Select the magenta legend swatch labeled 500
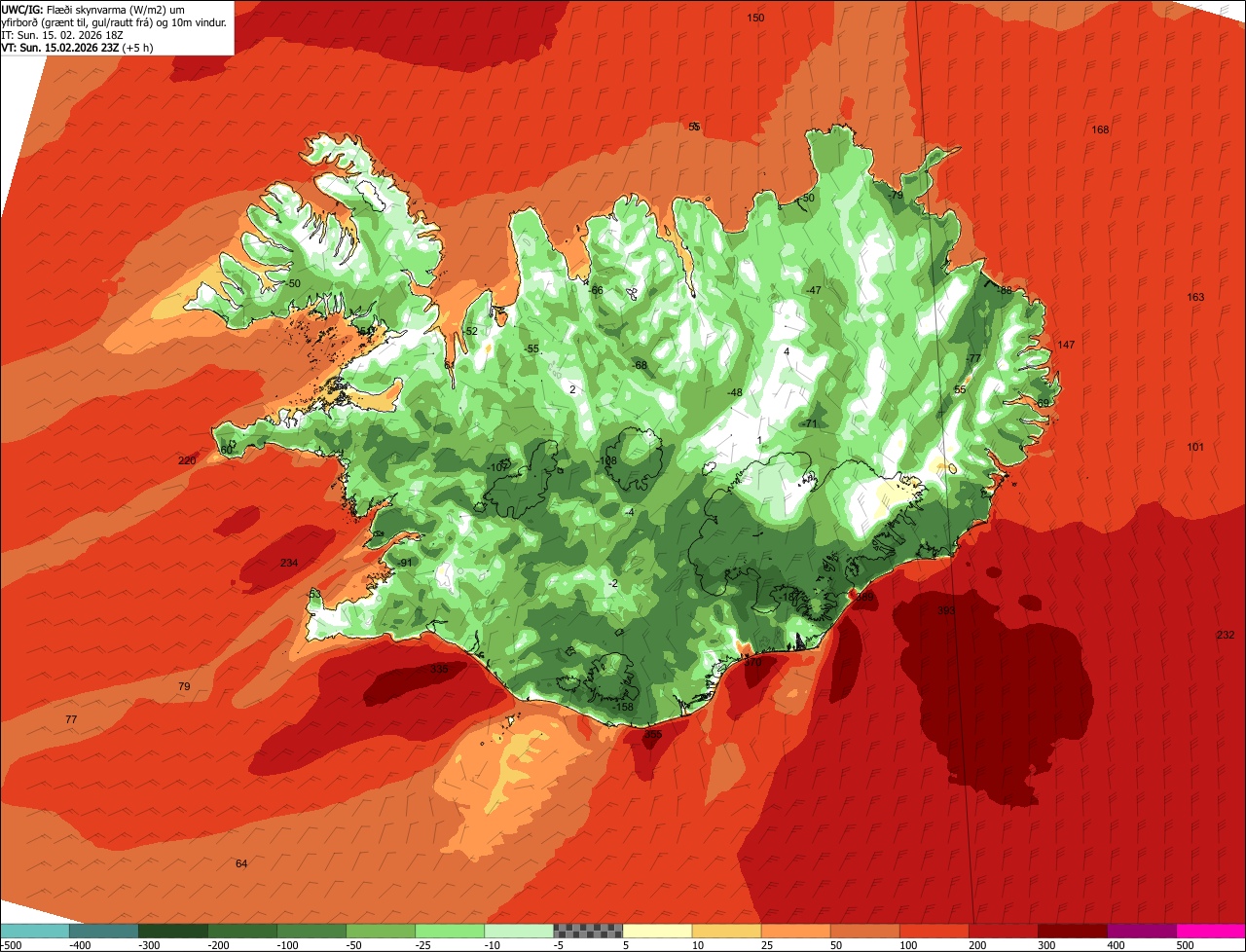The width and height of the screenshot is (1246, 952). pyautogui.click(x=1211, y=930)
